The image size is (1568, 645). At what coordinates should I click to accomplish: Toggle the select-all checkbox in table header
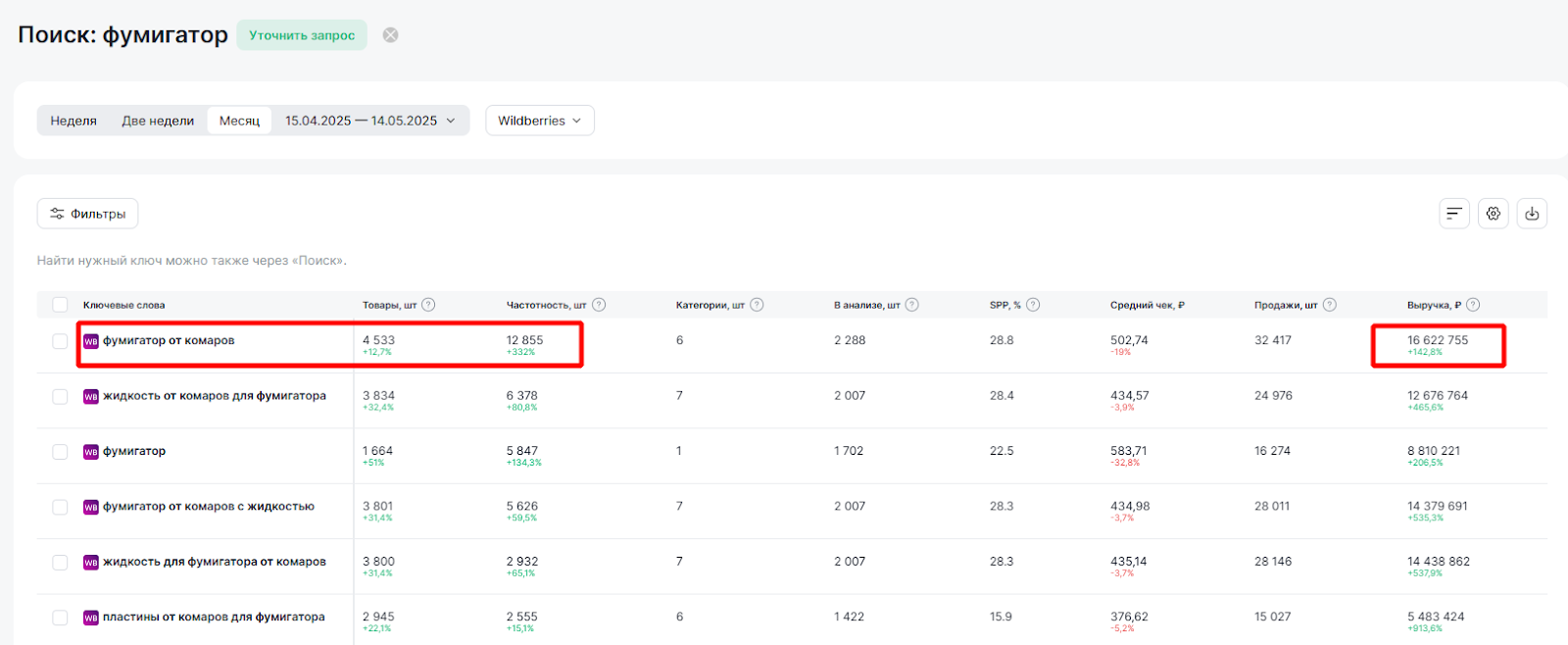pyautogui.click(x=60, y=305)
